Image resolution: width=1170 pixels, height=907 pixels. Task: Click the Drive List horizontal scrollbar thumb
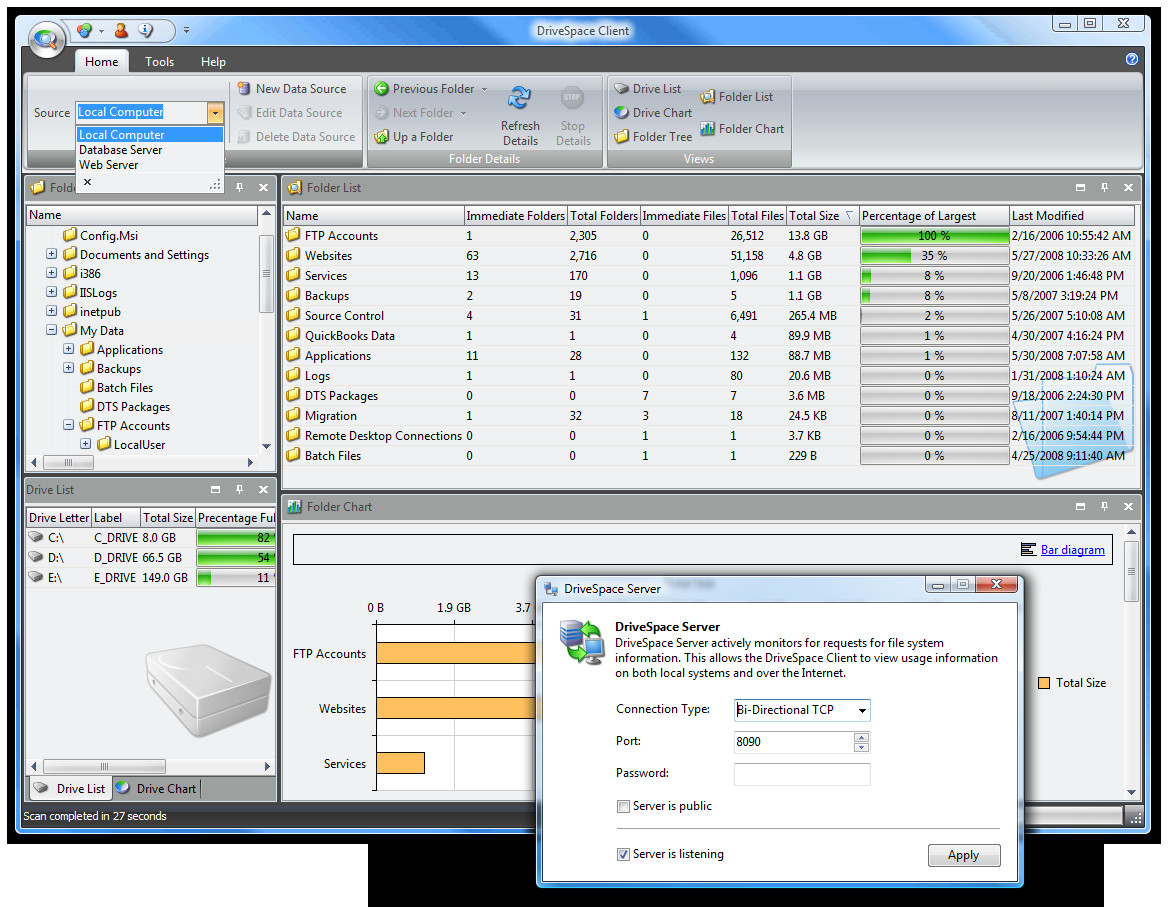click(104, 767)
